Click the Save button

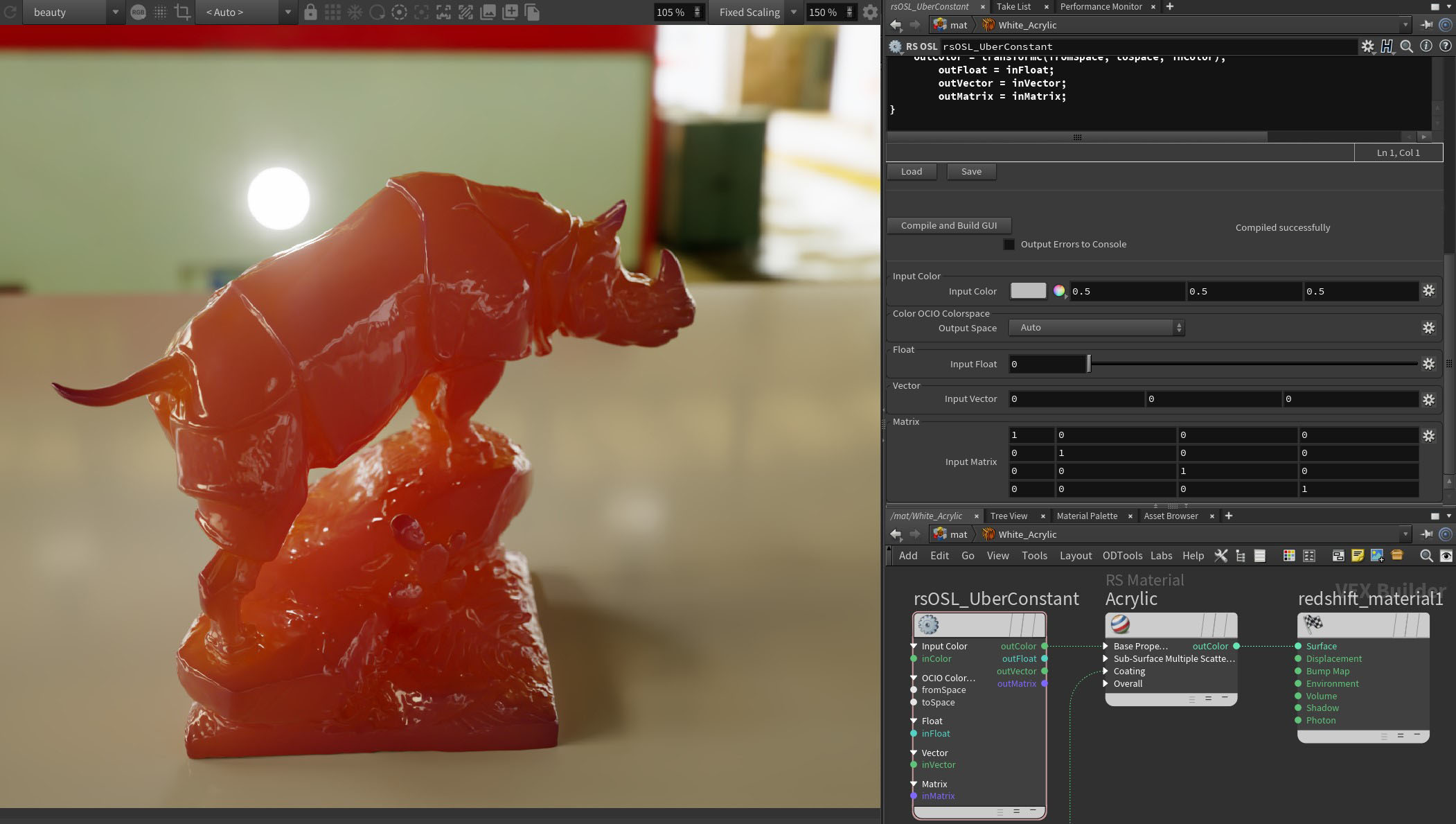tap(970, 172)
